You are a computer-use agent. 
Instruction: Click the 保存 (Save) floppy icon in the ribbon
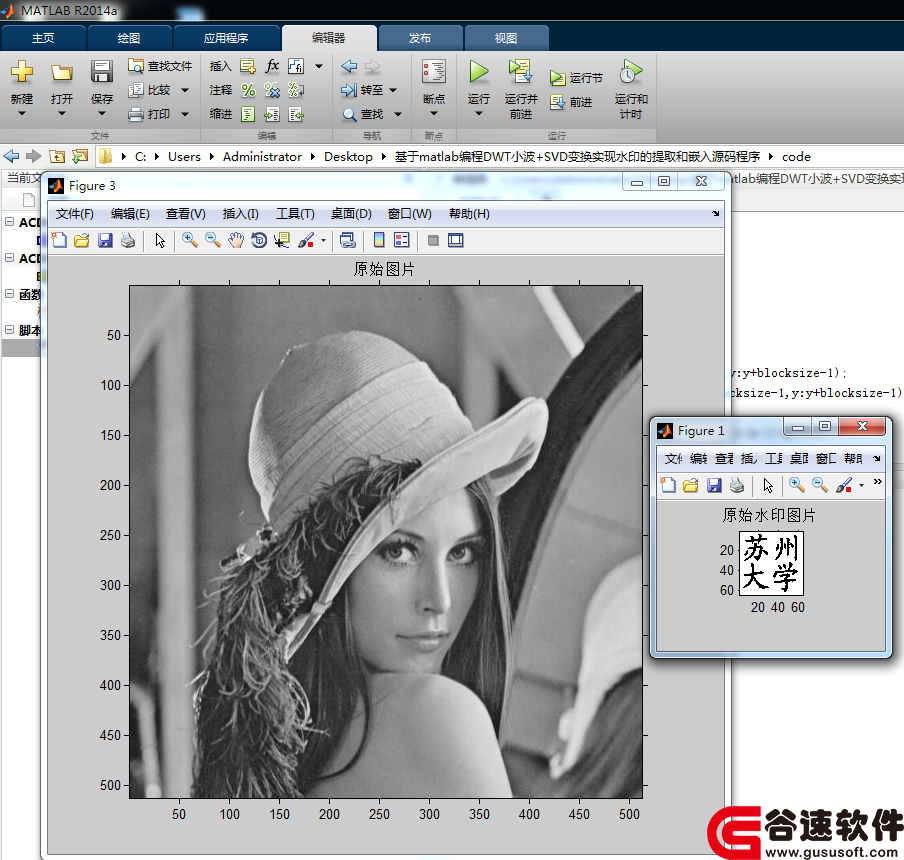(x=101, y=72)
